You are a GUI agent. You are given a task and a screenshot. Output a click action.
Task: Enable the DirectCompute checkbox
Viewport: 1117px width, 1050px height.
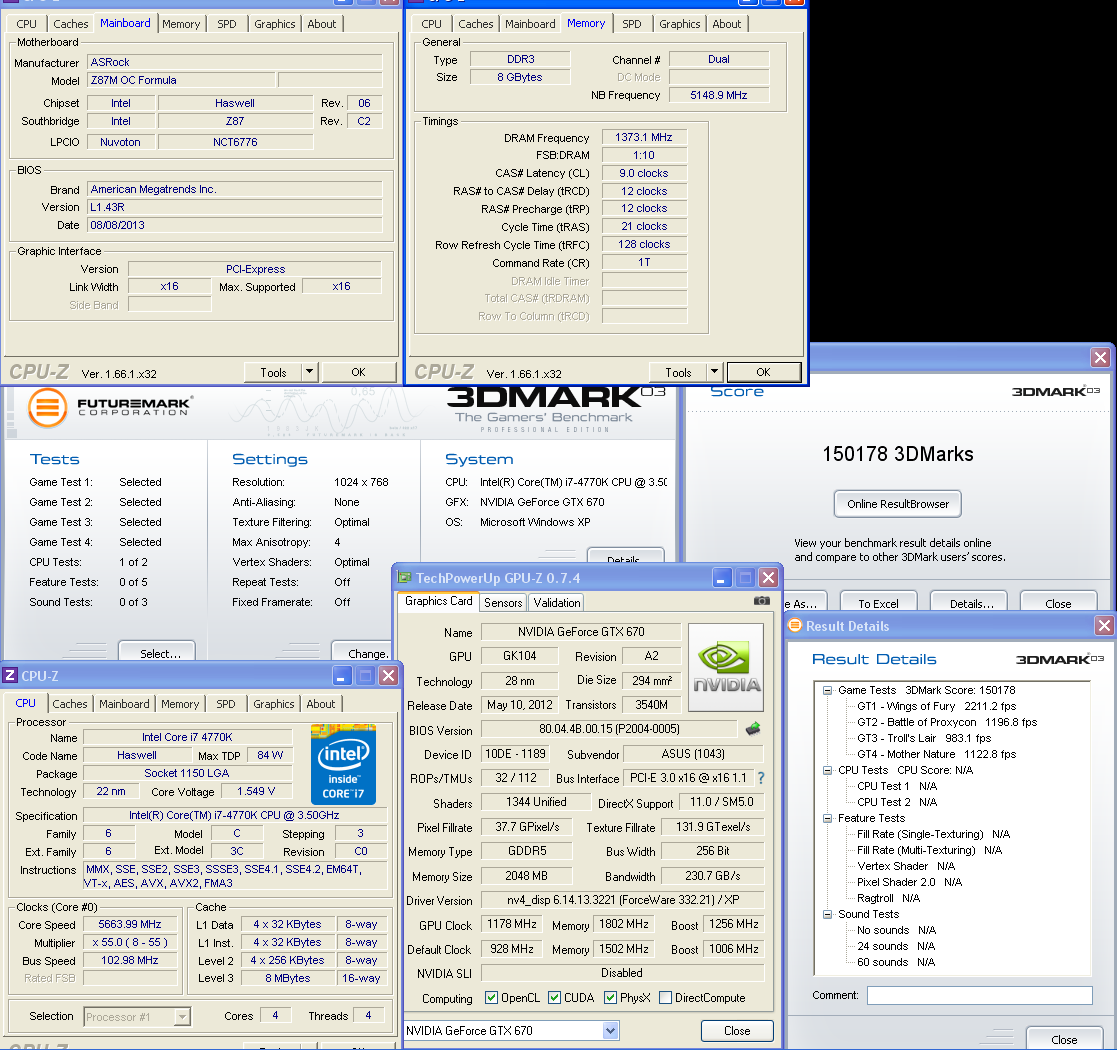click(x=665, y=997)
